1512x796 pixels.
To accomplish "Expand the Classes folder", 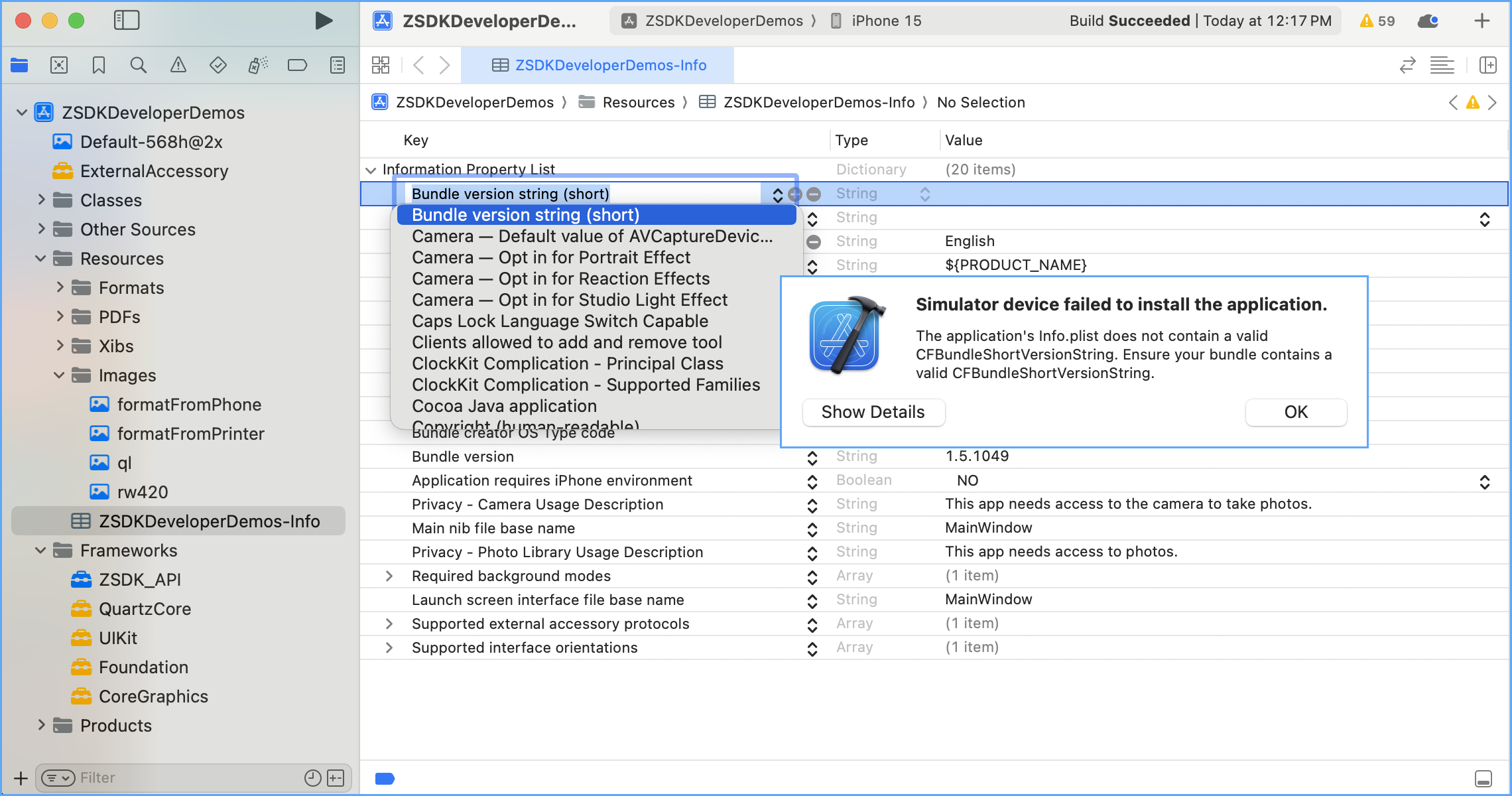I will click(42, 200).
